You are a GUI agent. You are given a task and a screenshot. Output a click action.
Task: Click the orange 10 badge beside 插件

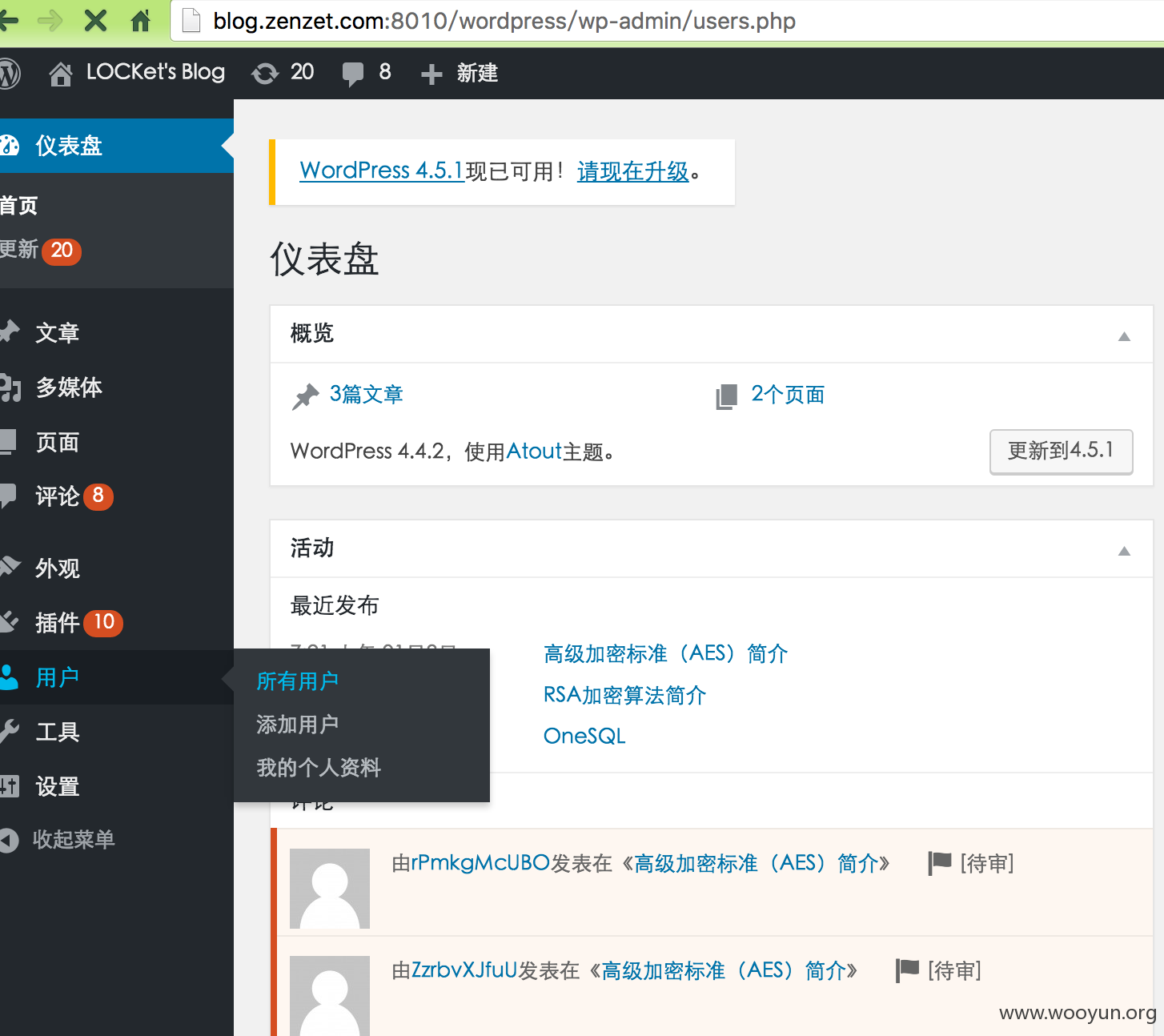pos(103,622)
